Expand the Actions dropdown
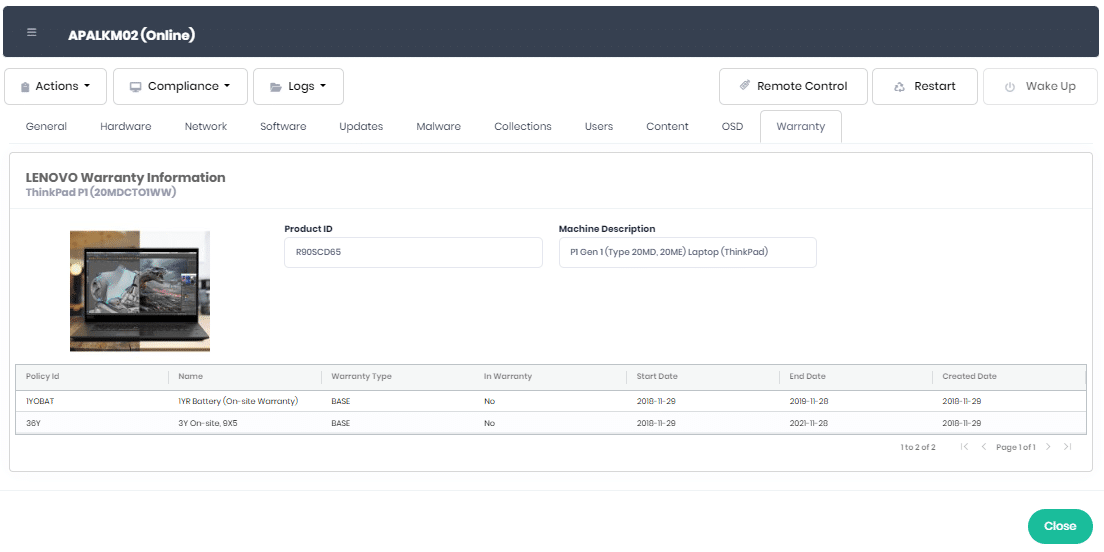1104x552 pixels. pos(55,87)
